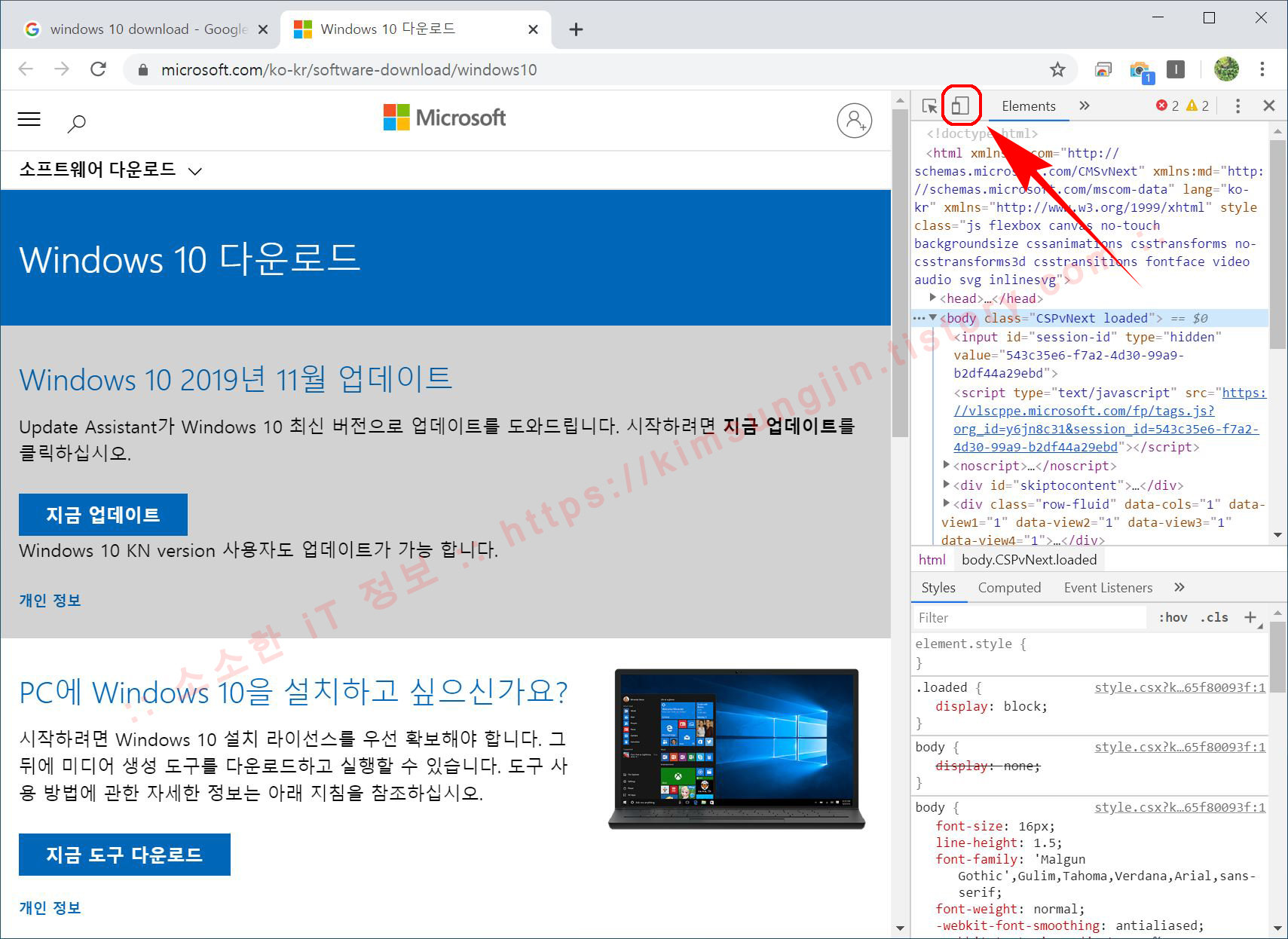
Task: Reload the current page
Action: (x=98, y=69)
